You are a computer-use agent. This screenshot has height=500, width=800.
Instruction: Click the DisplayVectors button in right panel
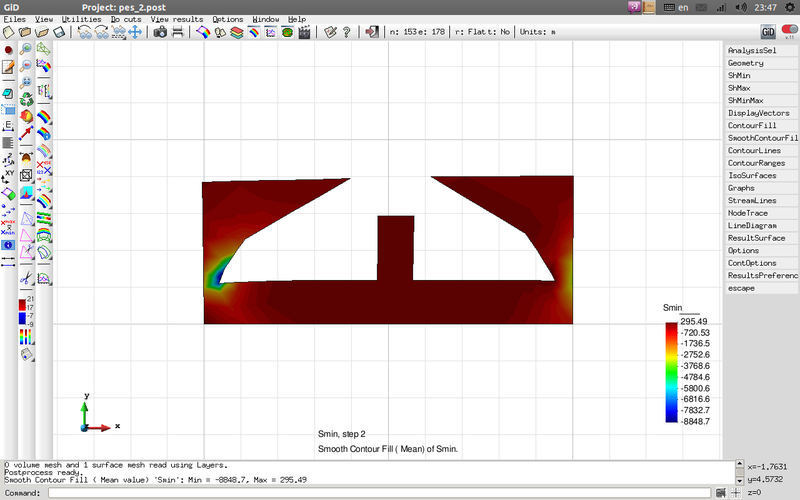(760, 113)
